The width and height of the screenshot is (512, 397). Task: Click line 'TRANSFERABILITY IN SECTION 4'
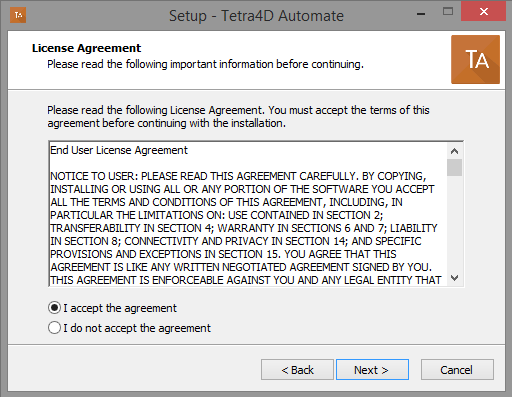(x=244, y=228)
